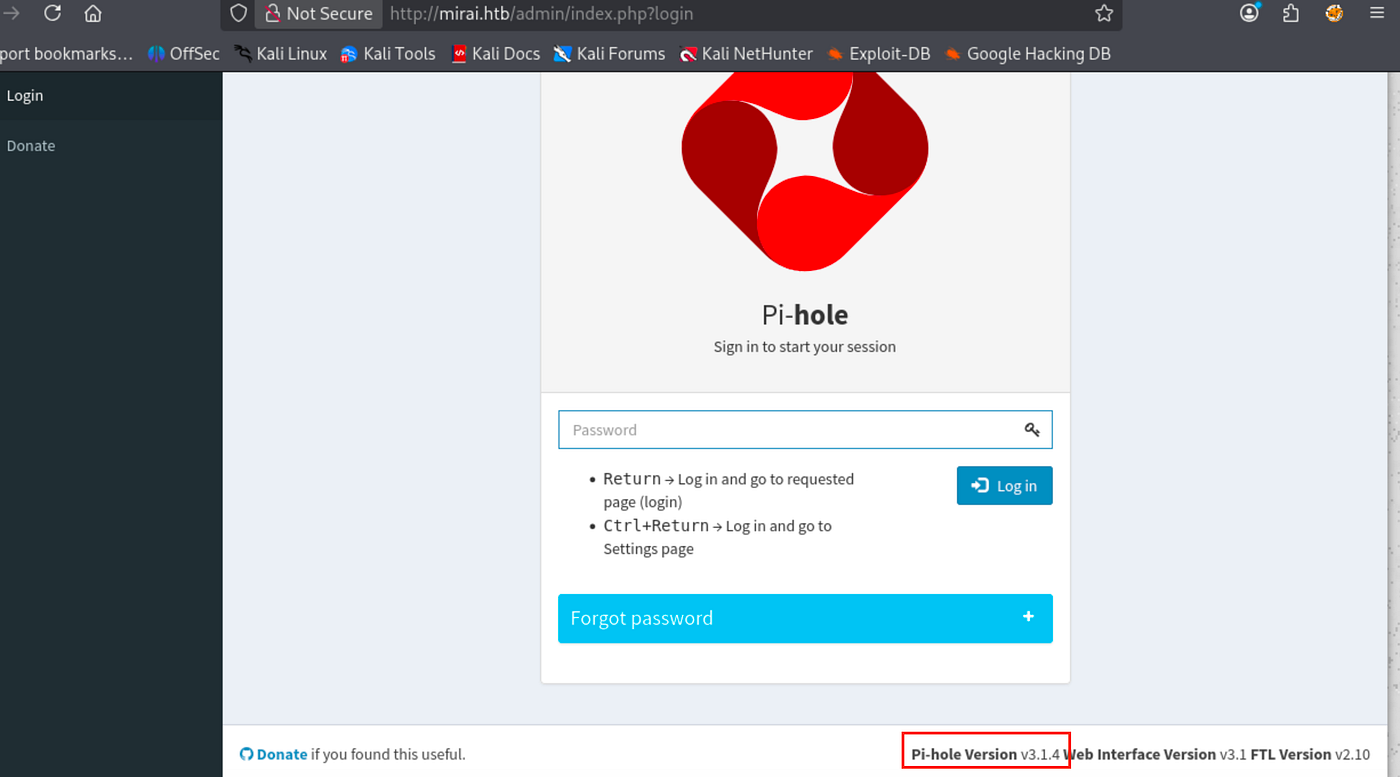Open the Kali Docs bookmark

pyautogui.click(x=495, y=54)
